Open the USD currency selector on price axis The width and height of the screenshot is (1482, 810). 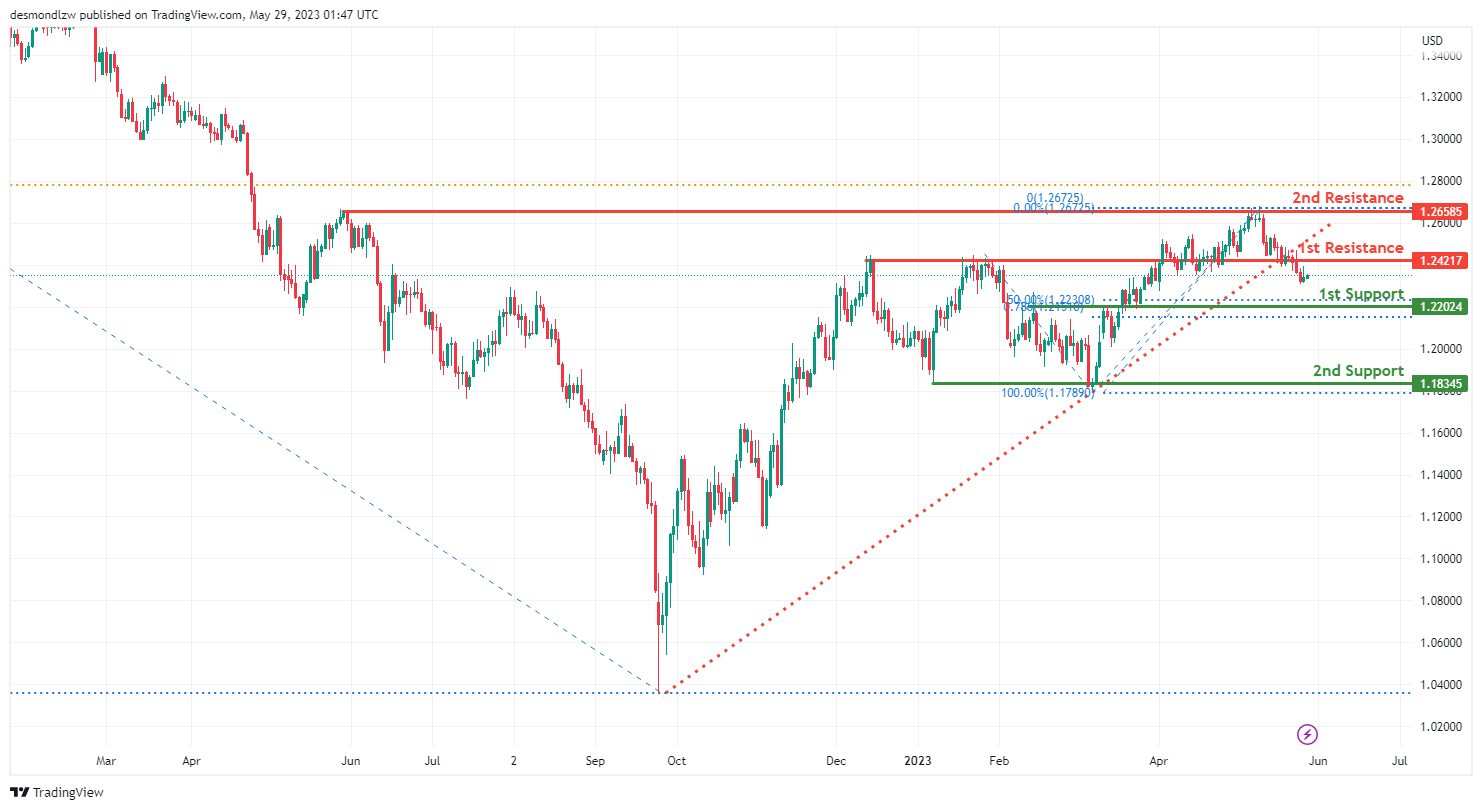click(1432, 41)
